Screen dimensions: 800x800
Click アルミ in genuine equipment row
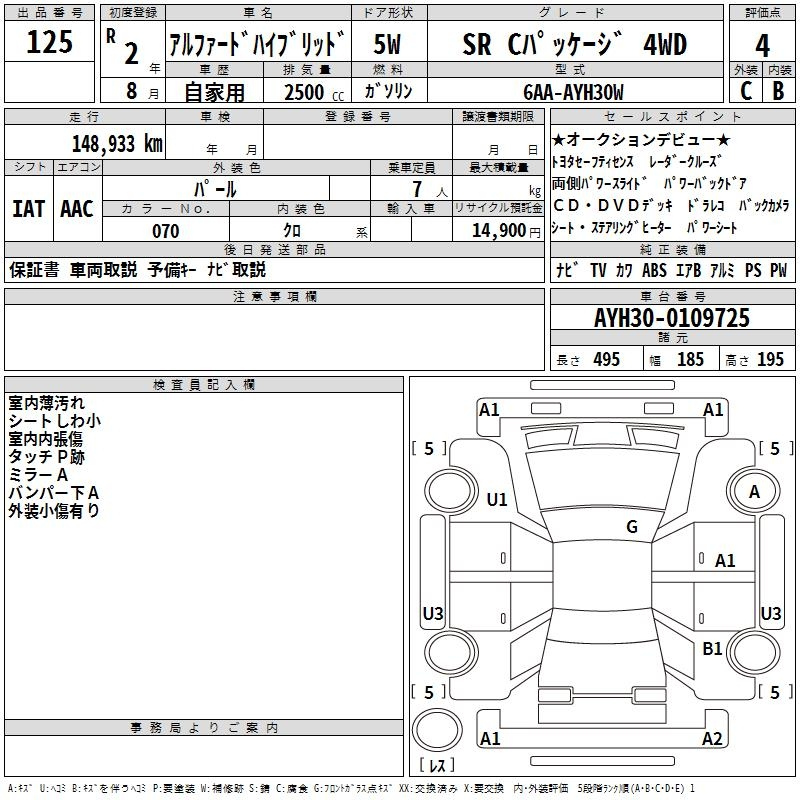(x=722, y=270)
